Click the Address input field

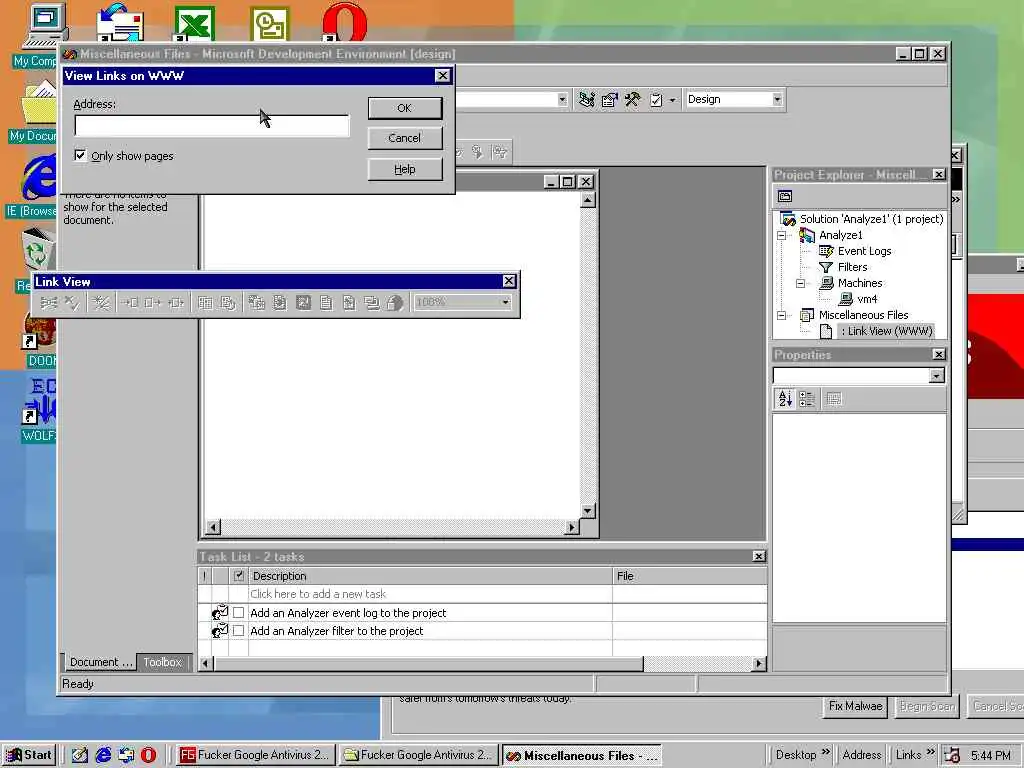212,125
